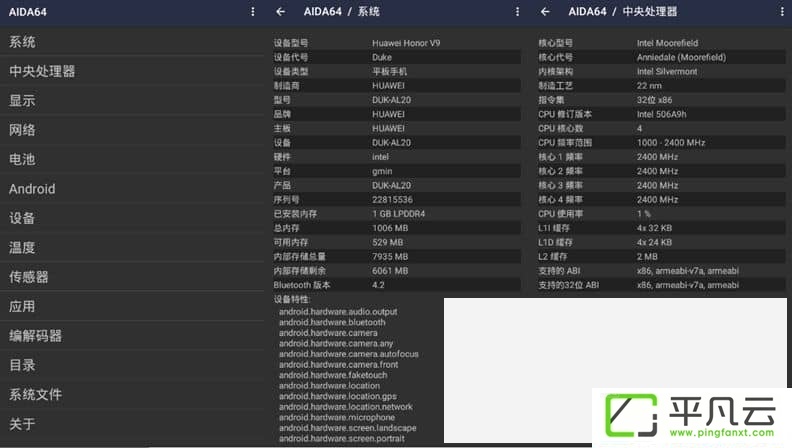Select Anniedale (Moorefield) codename value
Viewport: 792px width, 448px height.
pyautogui.click(x=681, y=57)
